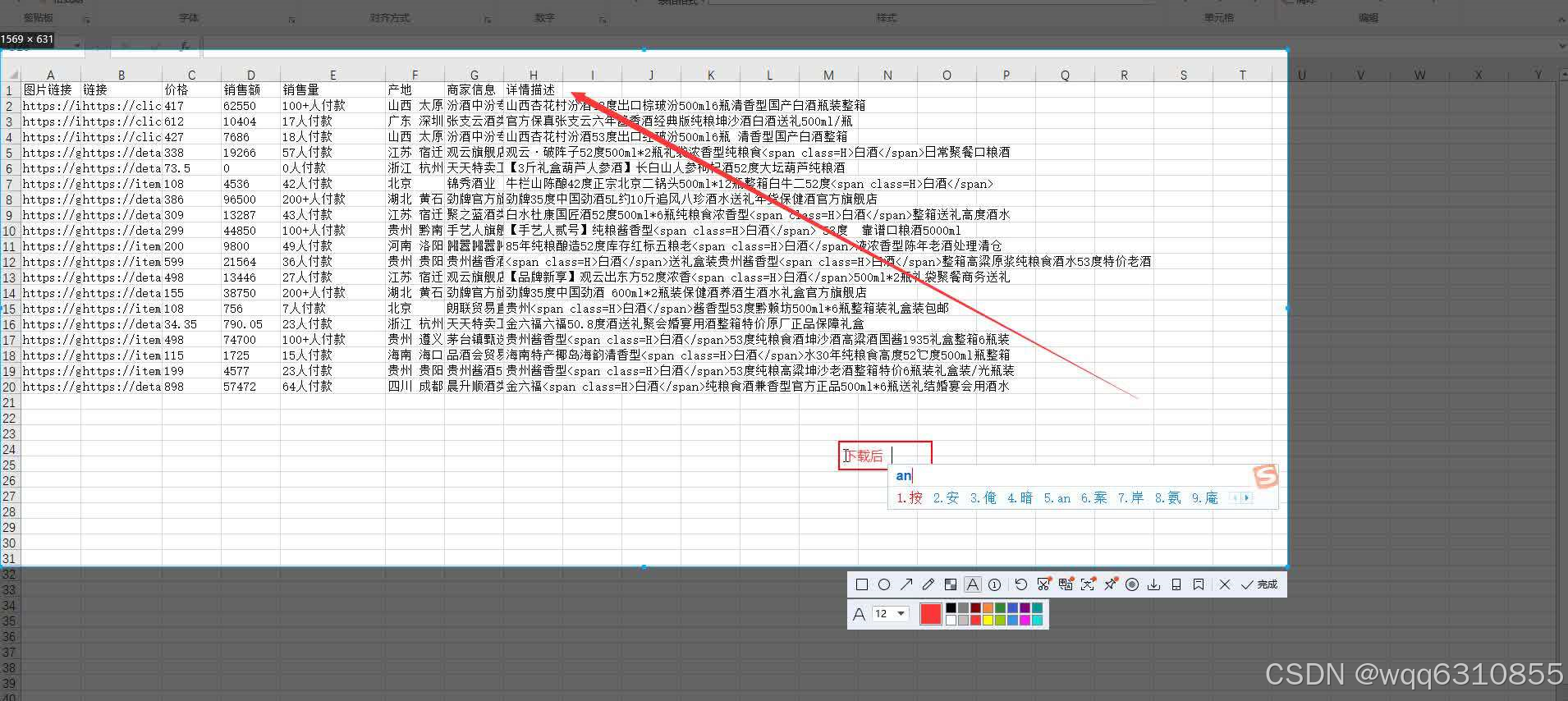The height and width of the screenshot is (701, 1568).
Task: Run text recognition on the capture
Action: tap(1088, 584)
